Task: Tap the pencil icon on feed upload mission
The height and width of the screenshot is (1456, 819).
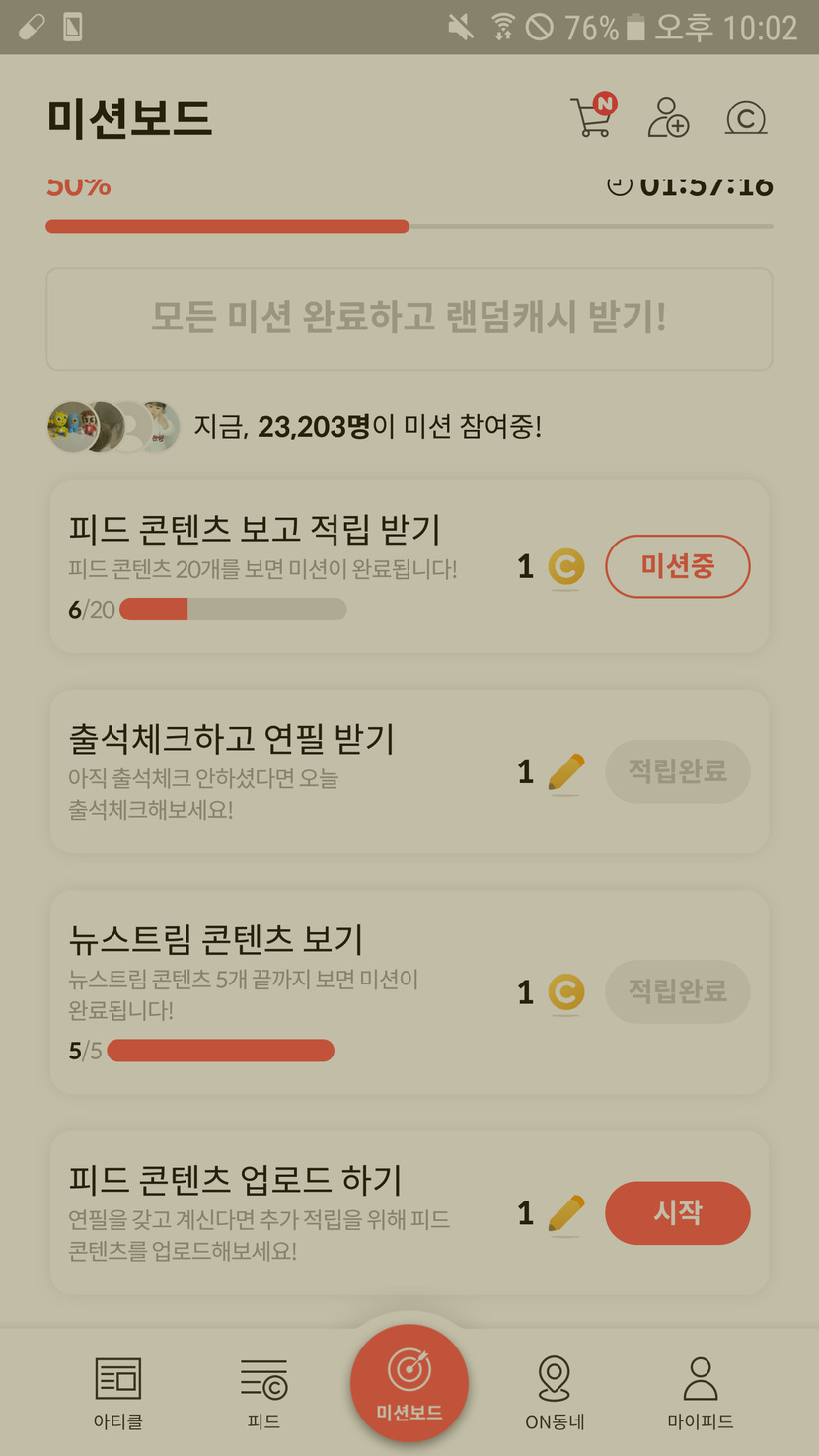Action: 565,1213
